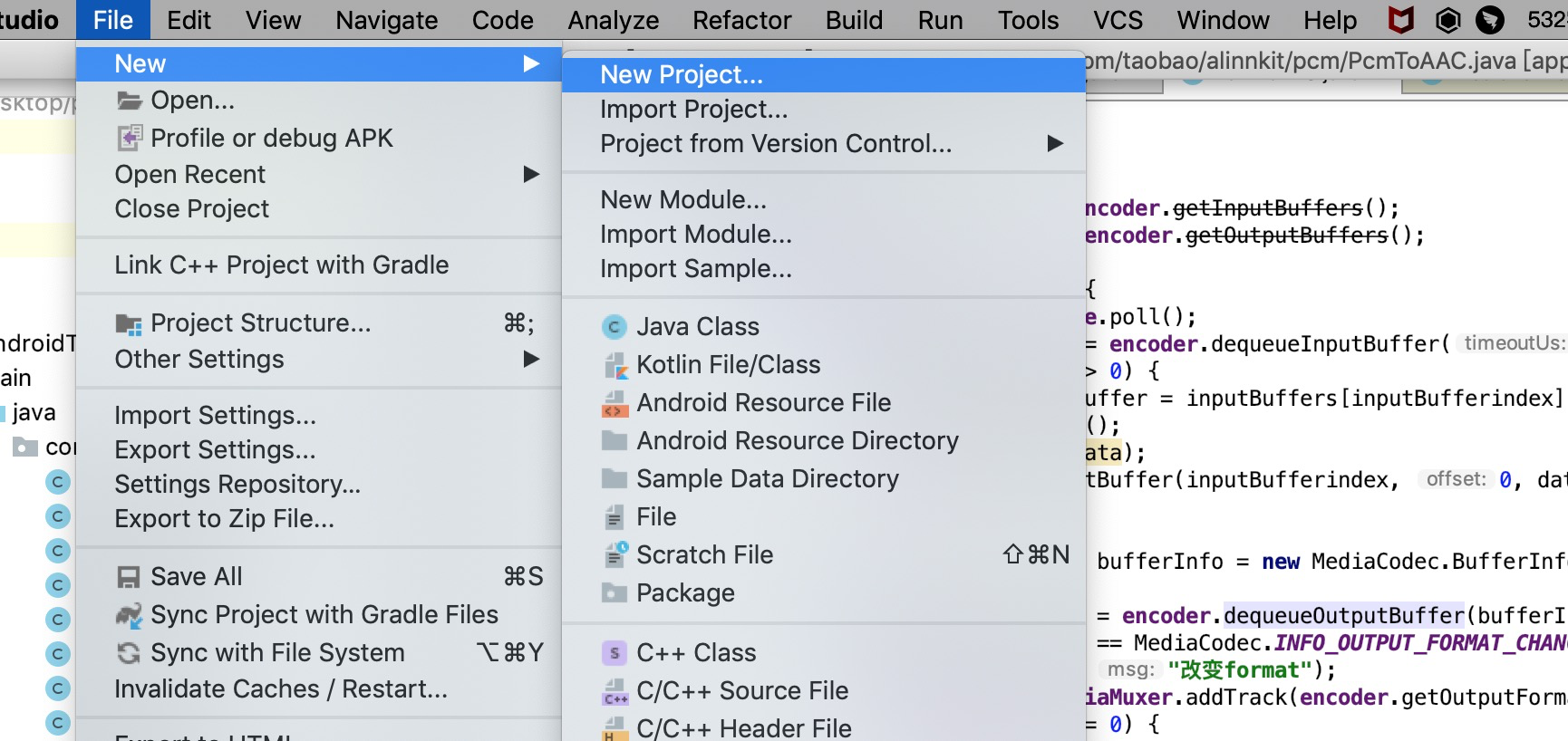This screenshot has height=741, width=1568.
Task: Click the Save All disk icon
Action: point(130,577)
